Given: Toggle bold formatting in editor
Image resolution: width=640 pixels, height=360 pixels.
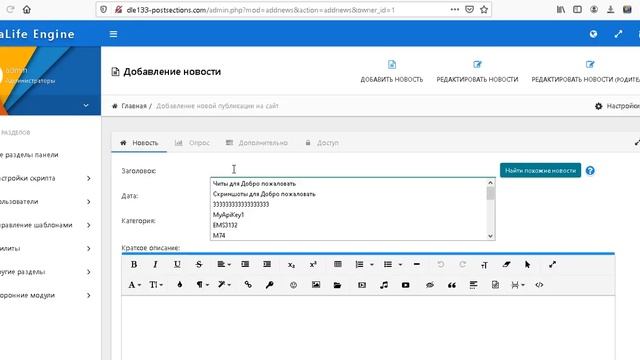Looking at the screenshot, I should point(134,264).
